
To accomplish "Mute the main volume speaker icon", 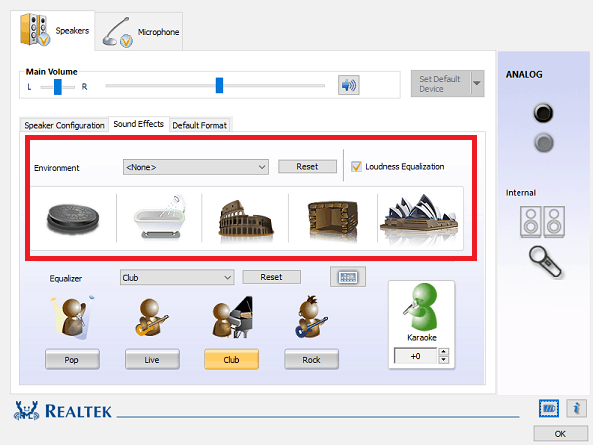I will [349, 85].
